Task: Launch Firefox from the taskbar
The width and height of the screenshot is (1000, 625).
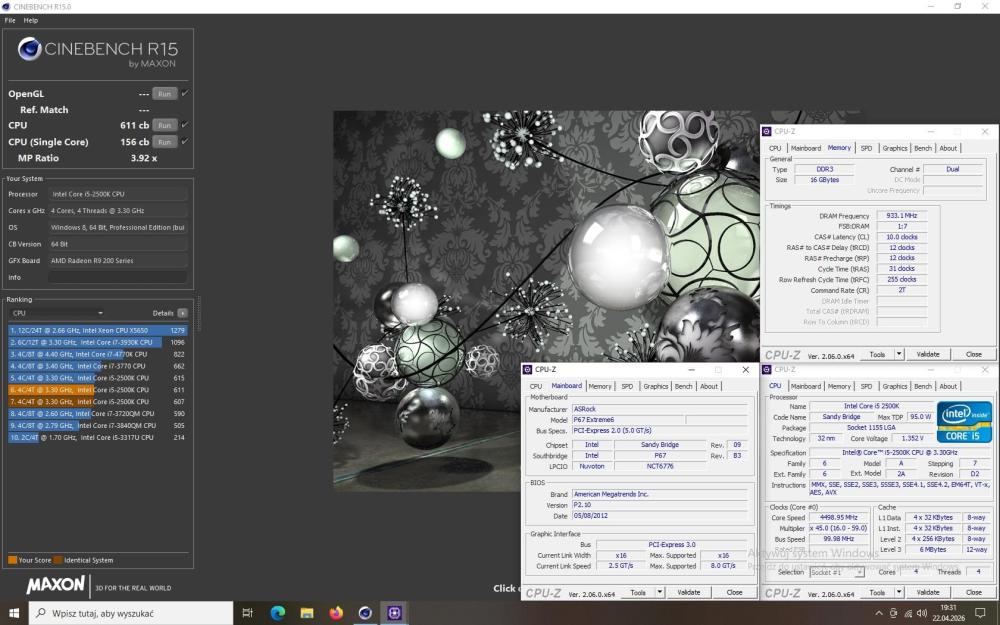Action: (336, 613)
